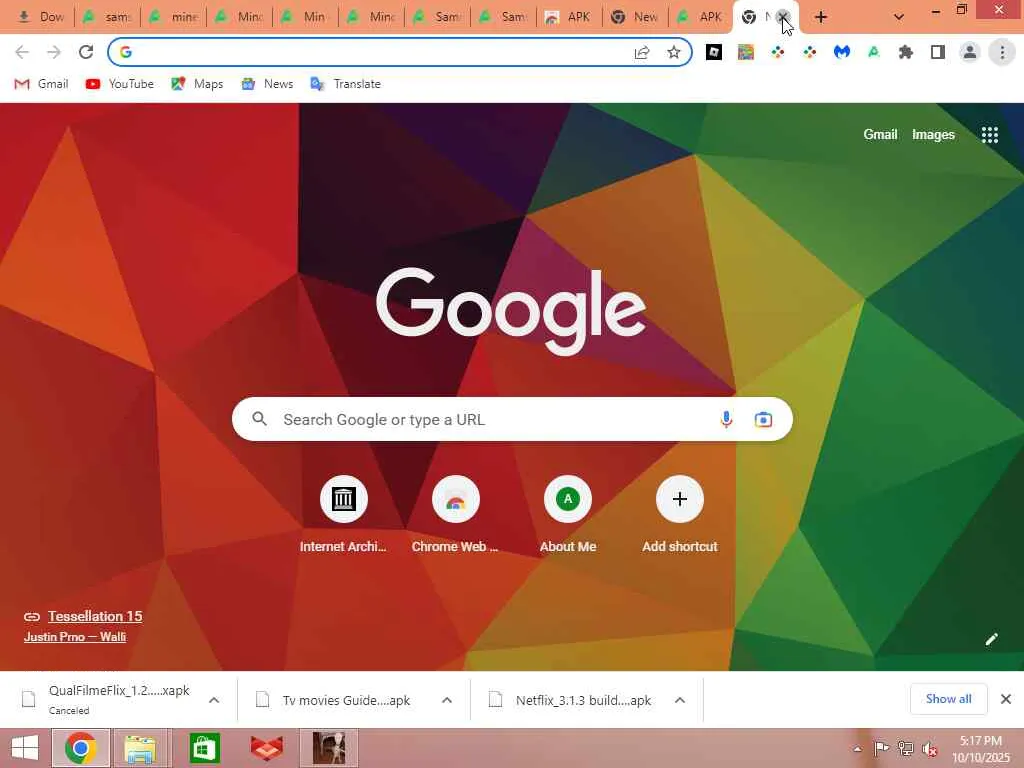Expand options for Netflix_3.1.3 download

680,700
